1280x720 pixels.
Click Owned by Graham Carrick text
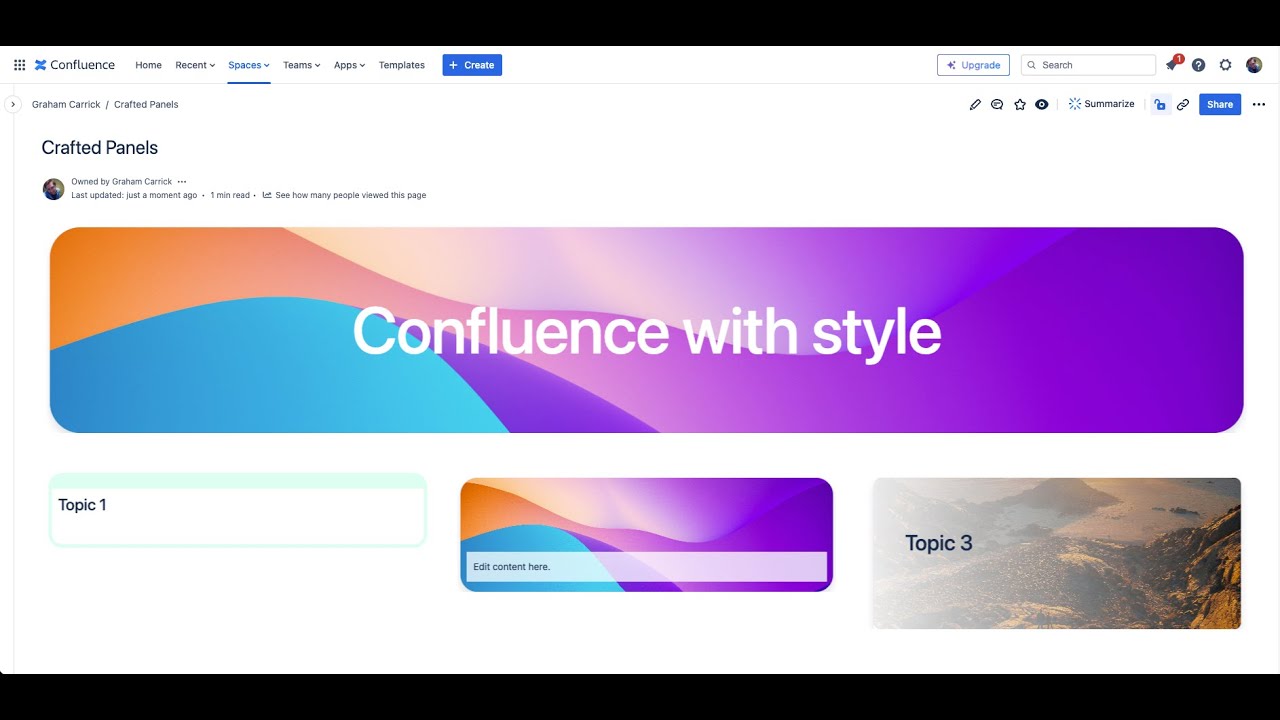point(122,182)
